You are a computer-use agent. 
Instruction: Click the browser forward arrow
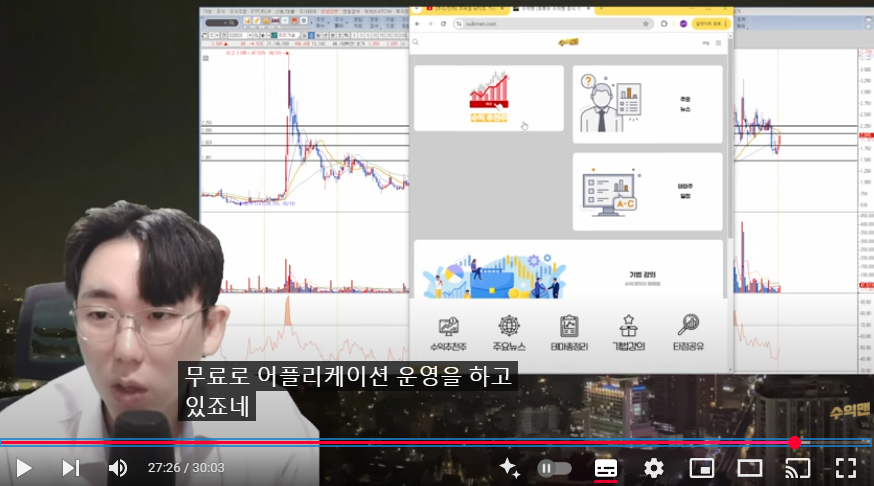point(430,23)
